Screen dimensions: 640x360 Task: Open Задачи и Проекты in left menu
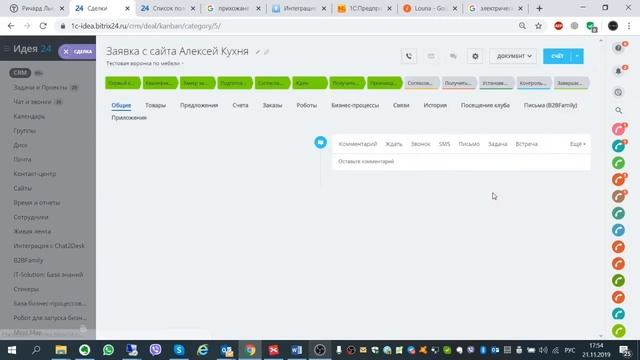point(40,88)
